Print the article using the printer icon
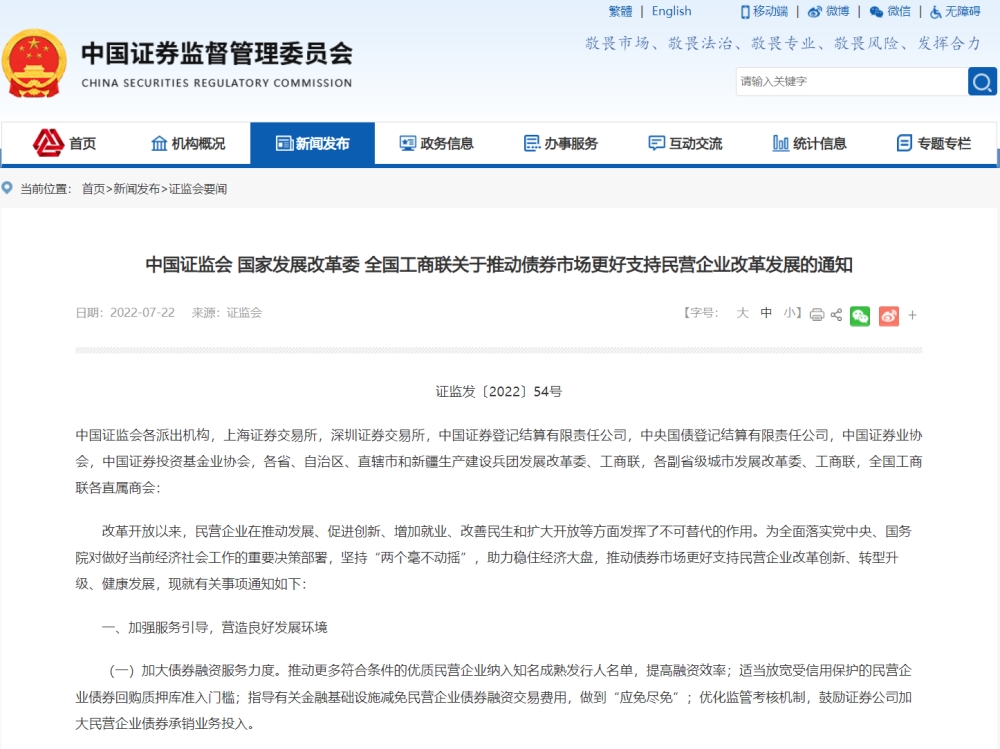This screenshot has width=1000, height=749. [x=817, y=314]
